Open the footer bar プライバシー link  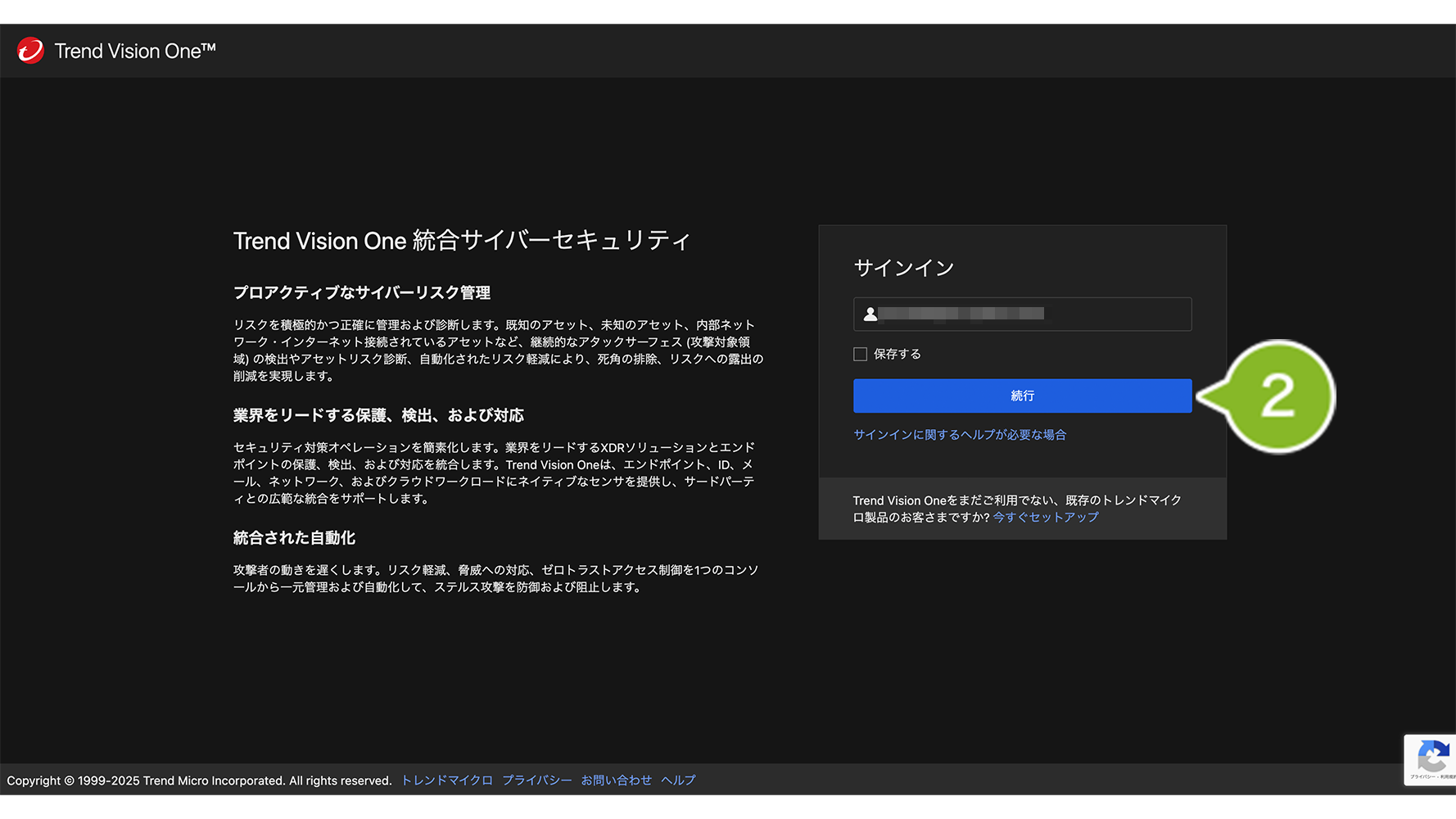[x=536, y=781]
